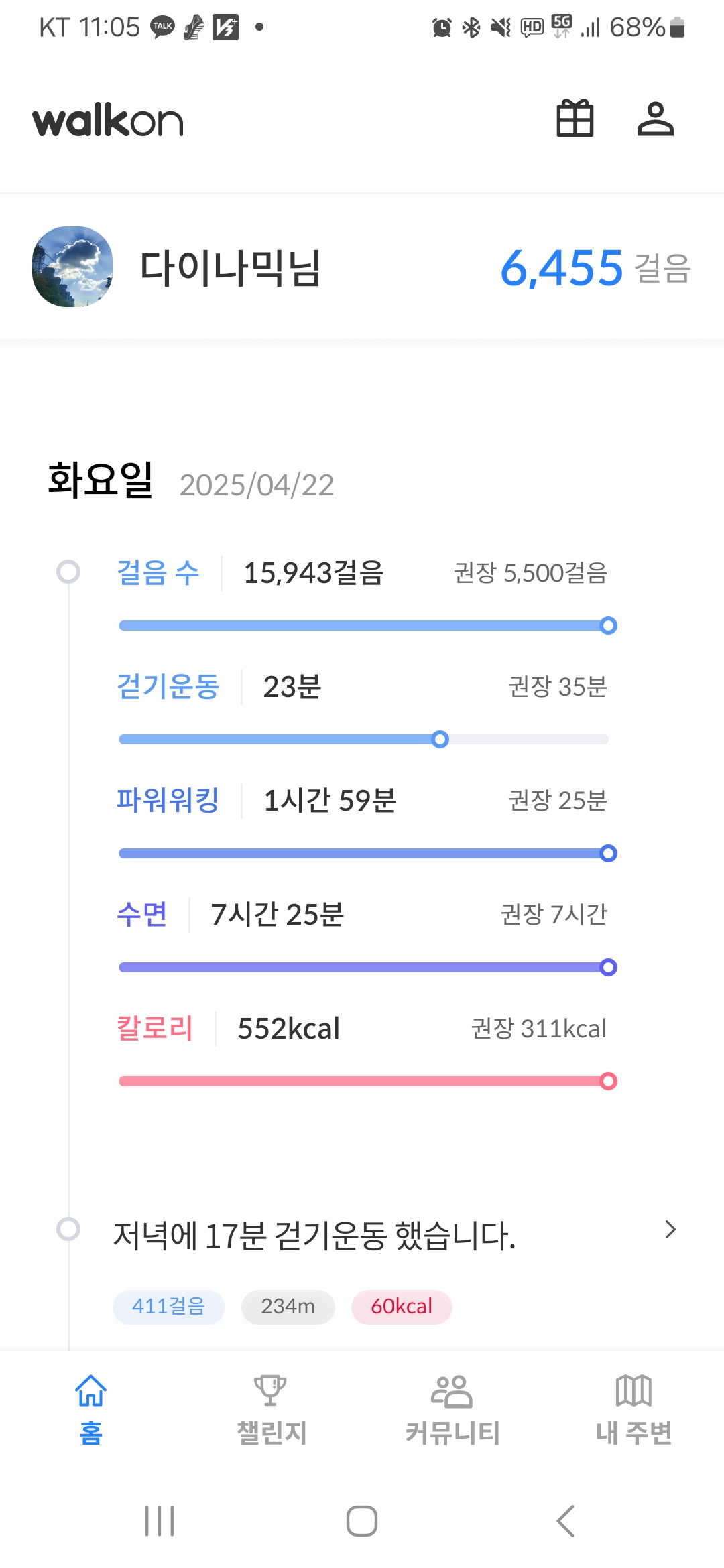Tap the 걷기운동 progress bar handle
The height and width of the screenshot is (1568, 724).
pyautogui.click(x=440, y=740)
